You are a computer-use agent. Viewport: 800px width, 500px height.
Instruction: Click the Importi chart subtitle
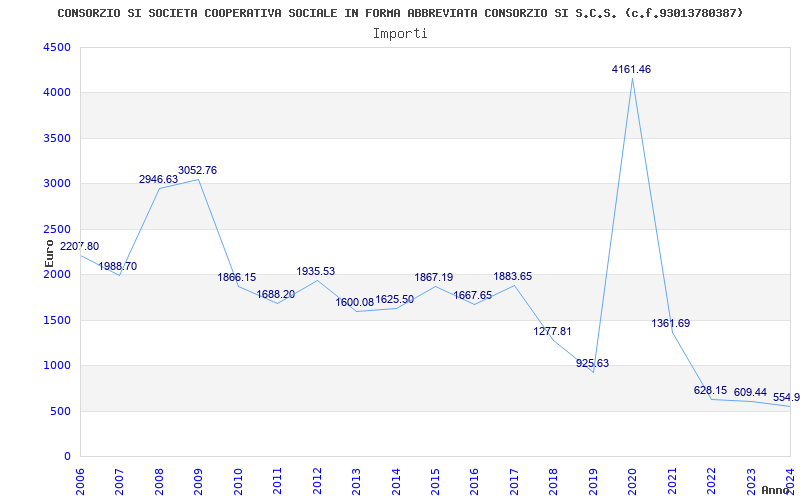[x=400, y=34]
